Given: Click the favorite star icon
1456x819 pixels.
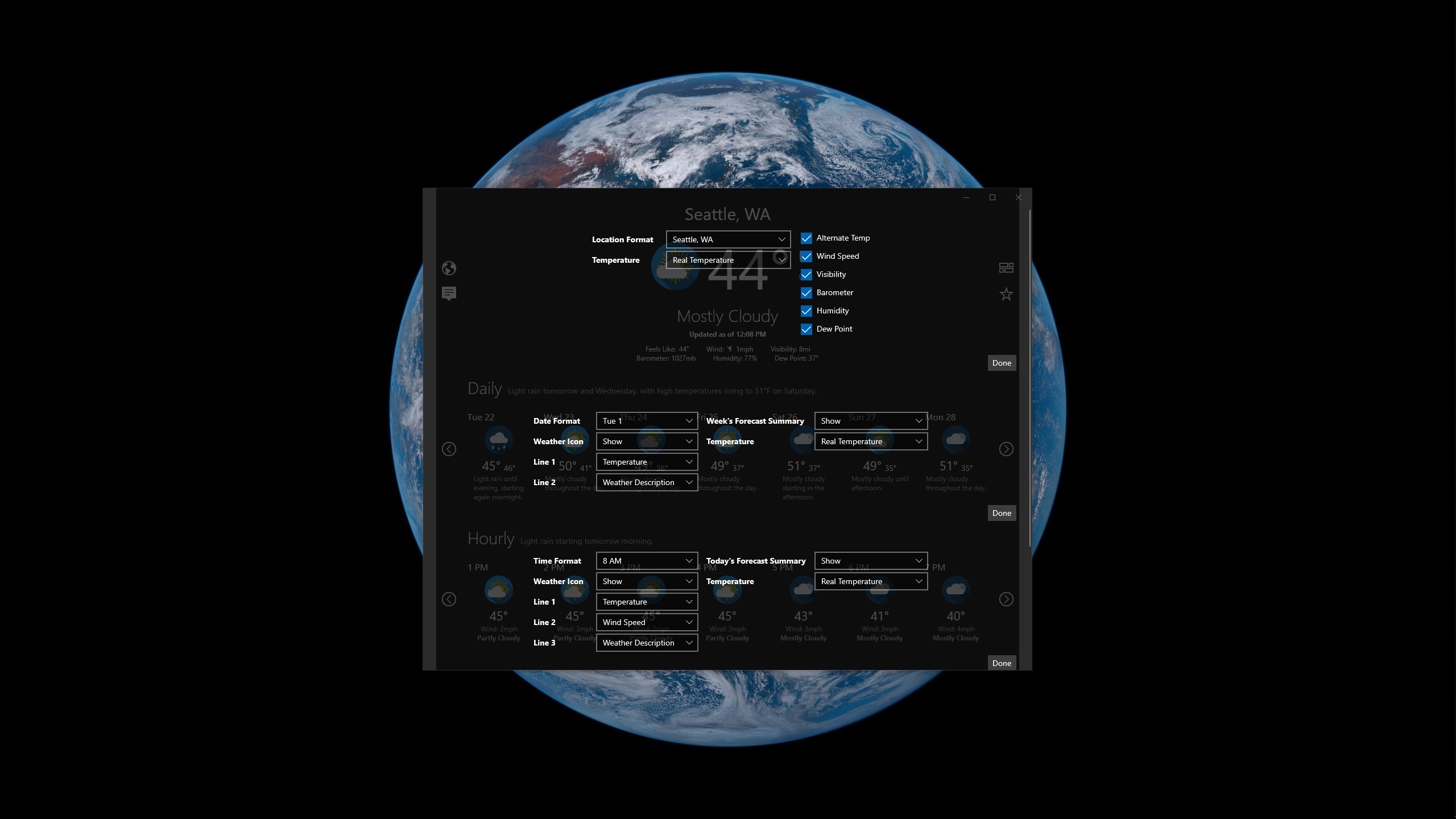Looking at the screenshot, I should tap(1006, 294).
